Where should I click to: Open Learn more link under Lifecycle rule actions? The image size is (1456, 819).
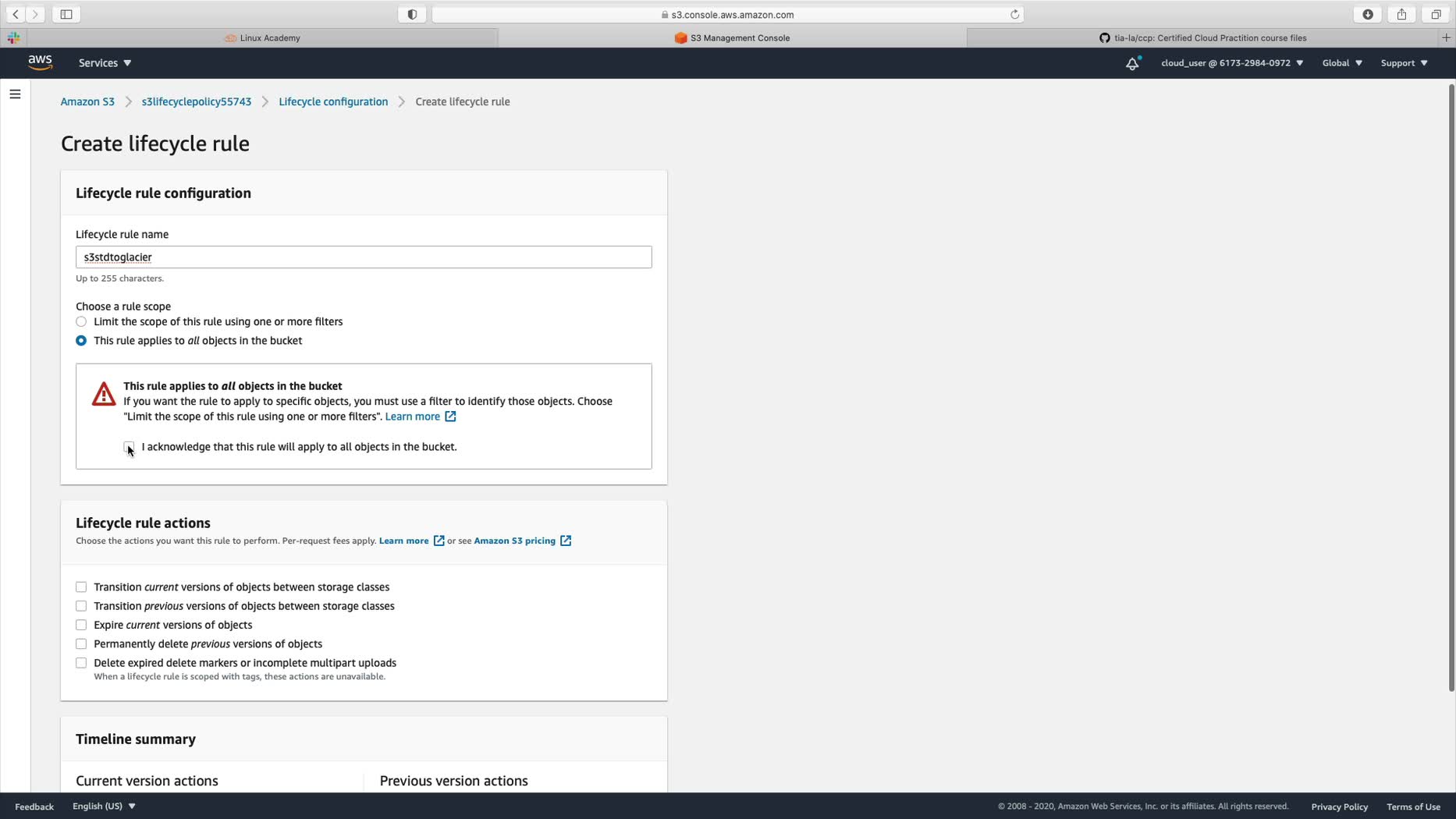click(403, 541)
